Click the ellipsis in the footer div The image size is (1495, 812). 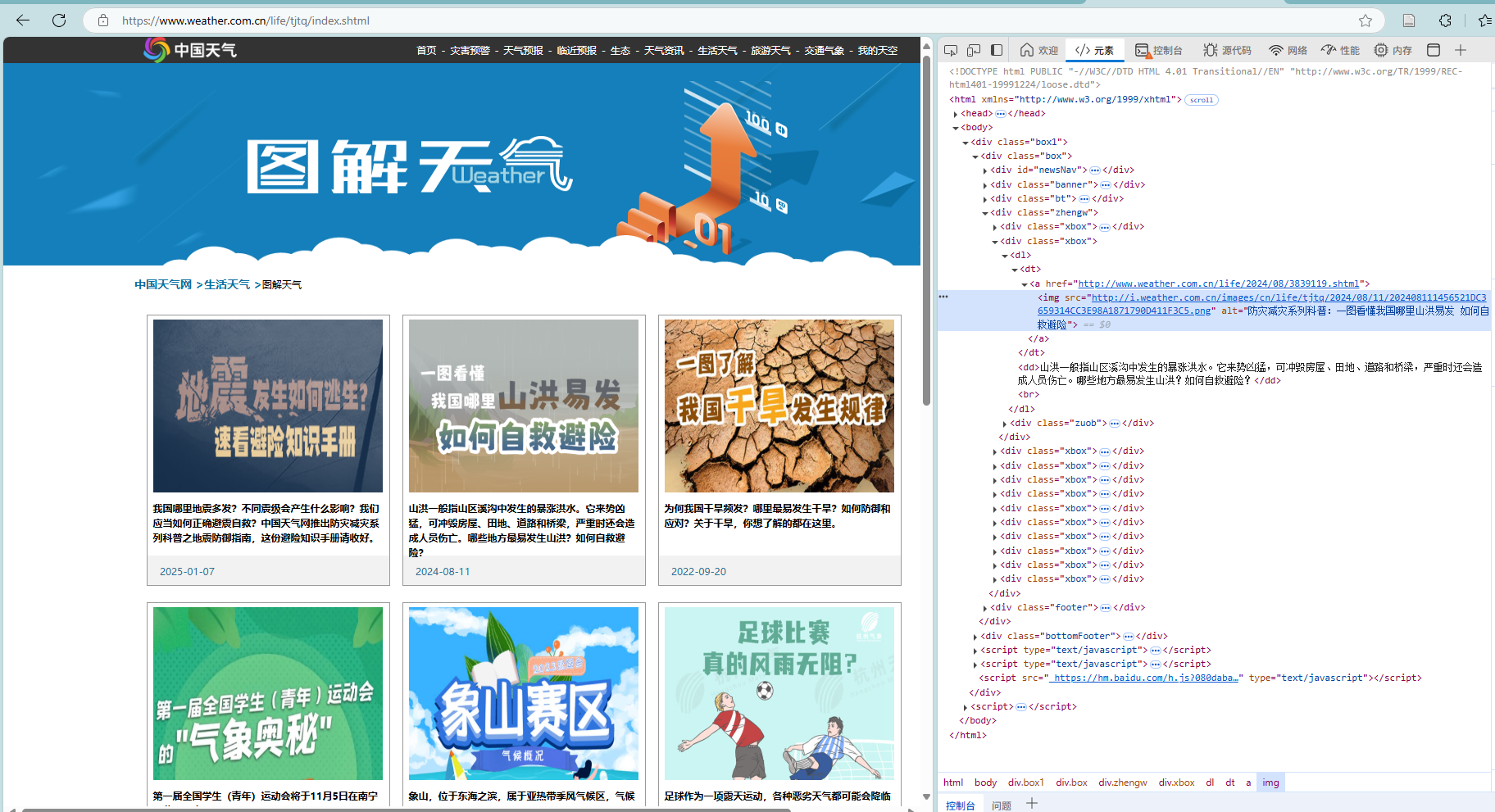(x=1106, y=608)
